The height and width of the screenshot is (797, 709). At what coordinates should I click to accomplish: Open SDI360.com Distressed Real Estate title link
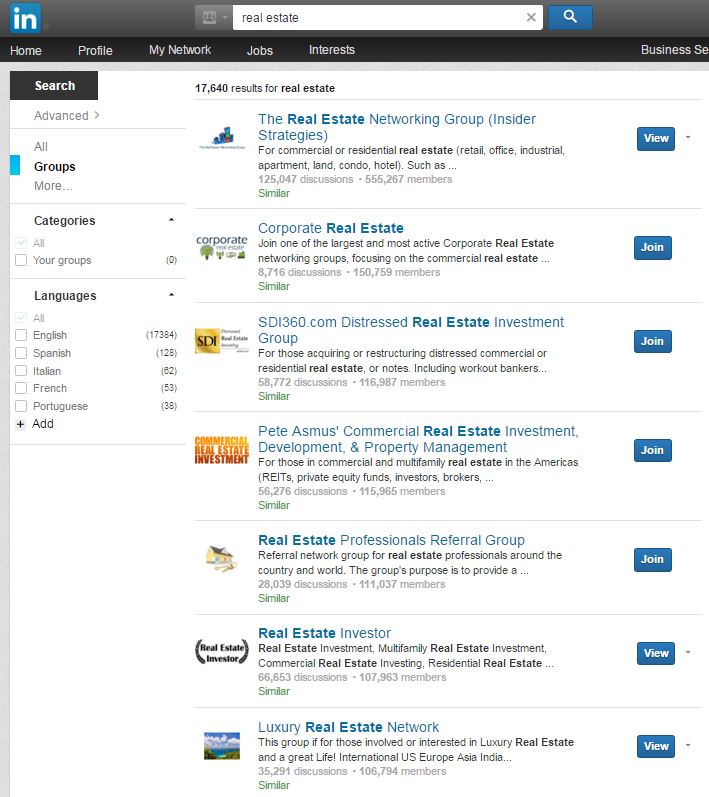pos(411,330)
